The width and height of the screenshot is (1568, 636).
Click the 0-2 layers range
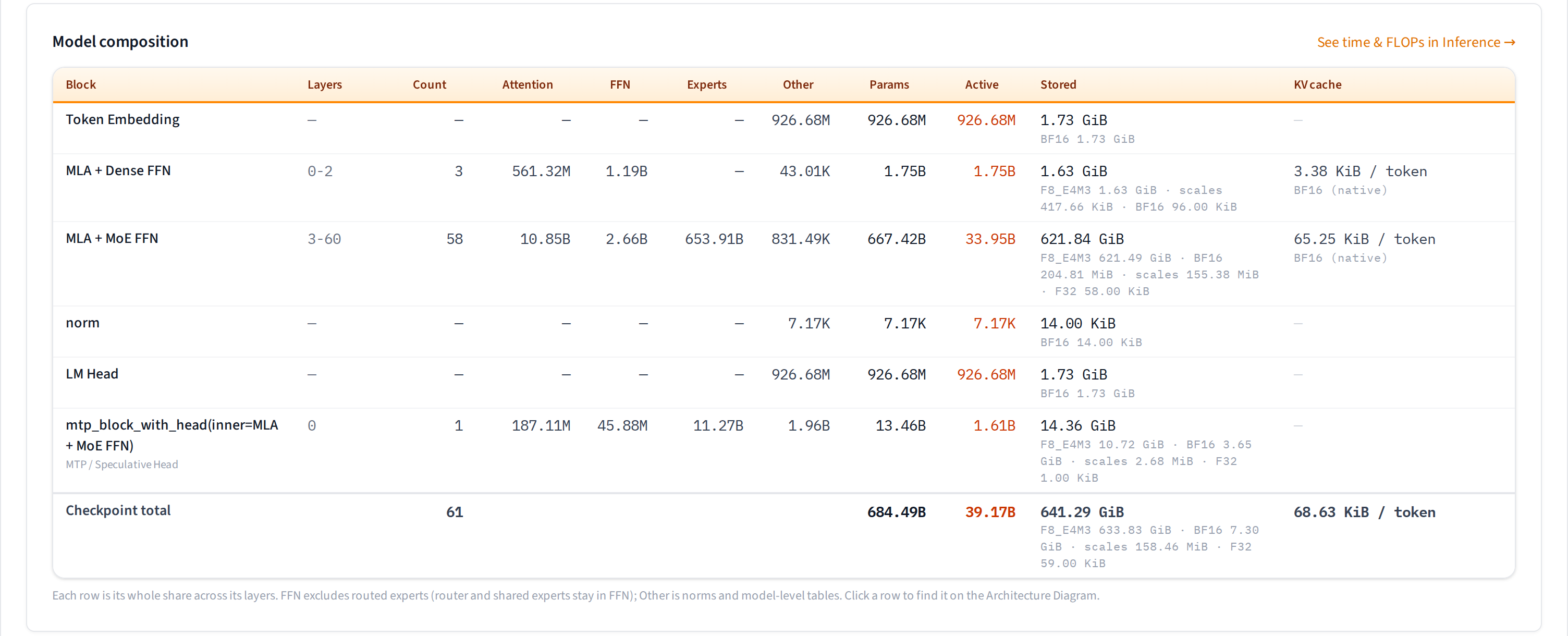320,171
